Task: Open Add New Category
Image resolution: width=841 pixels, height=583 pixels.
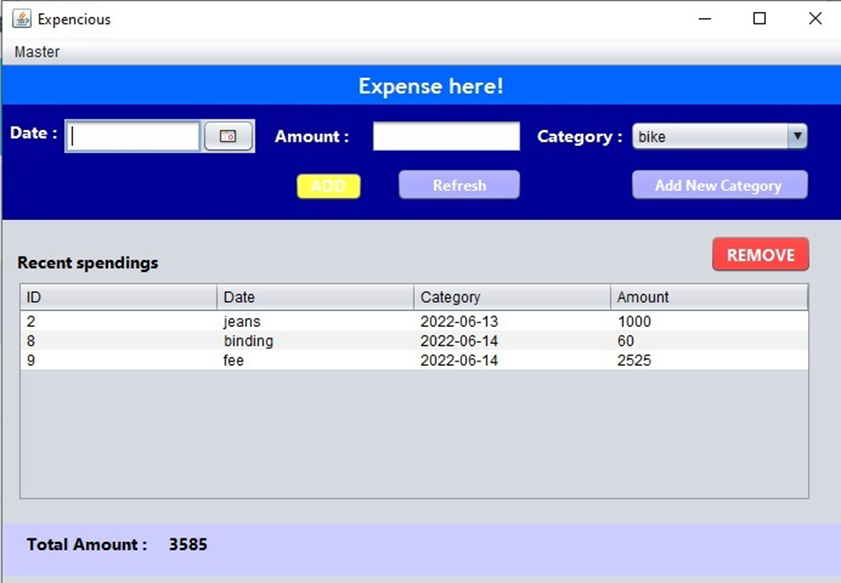Action: point(719,185)
